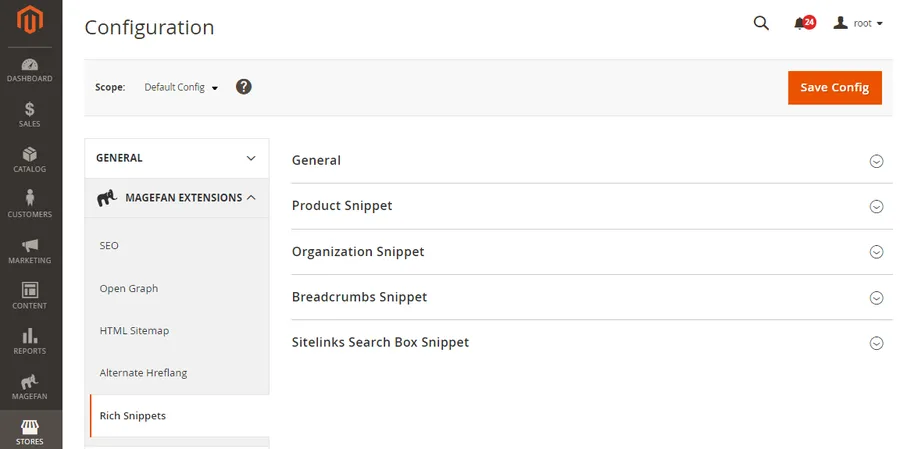
Task: Click the search magnifier icon
Action: pos(761,23)
